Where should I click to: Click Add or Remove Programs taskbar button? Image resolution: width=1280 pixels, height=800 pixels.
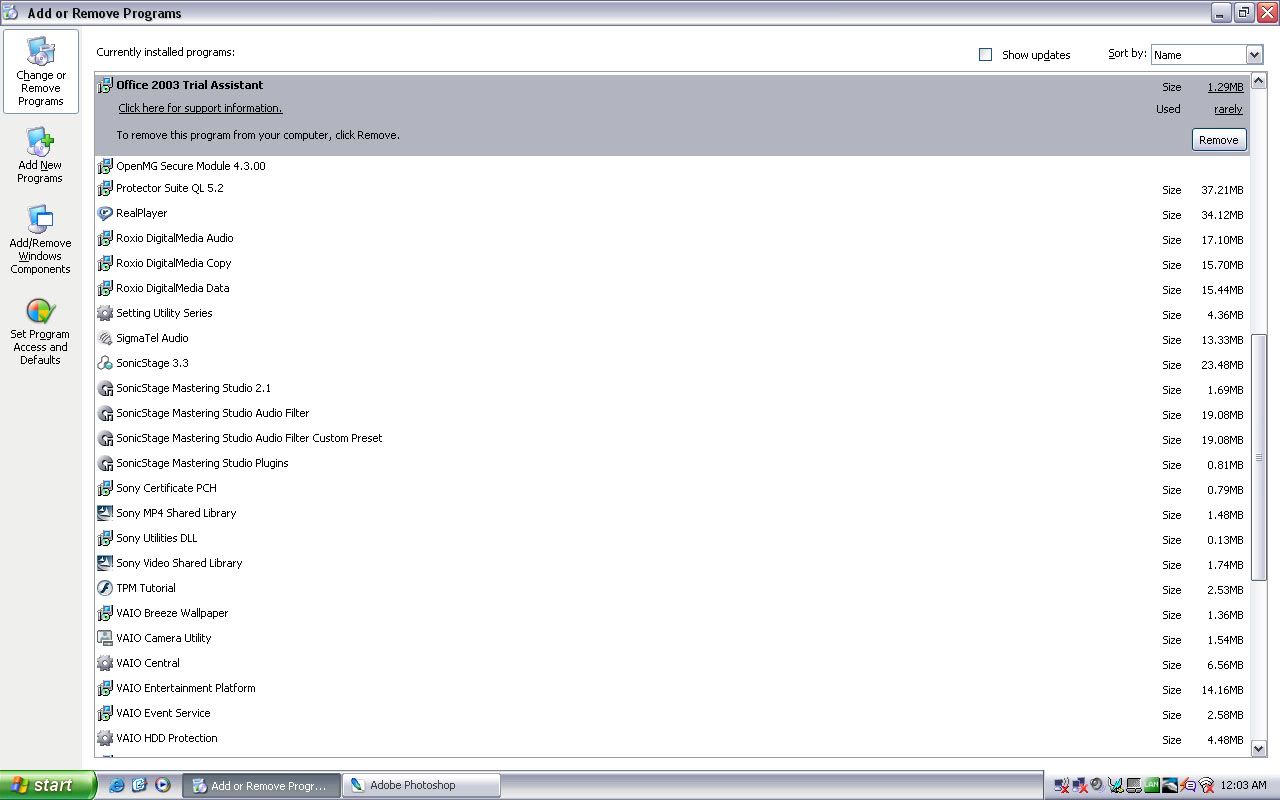(261, 785)
